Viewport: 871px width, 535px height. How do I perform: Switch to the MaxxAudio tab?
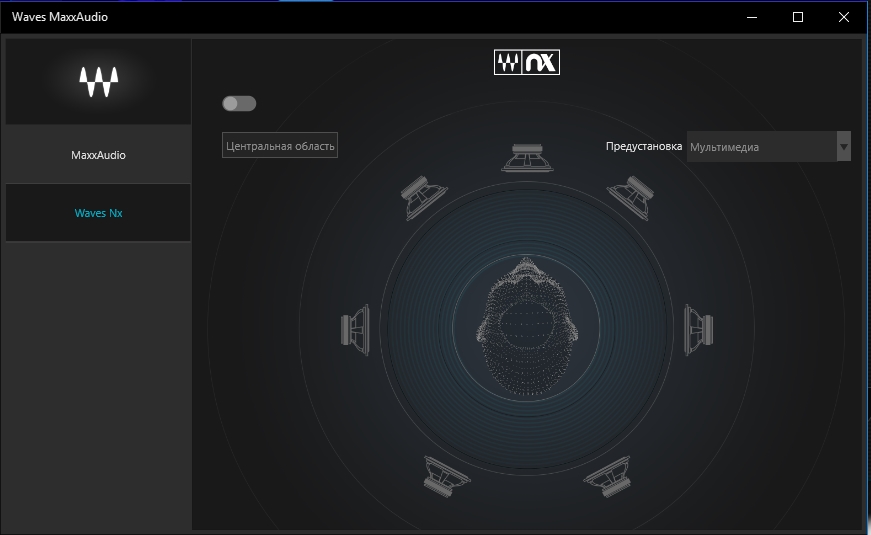98,155
